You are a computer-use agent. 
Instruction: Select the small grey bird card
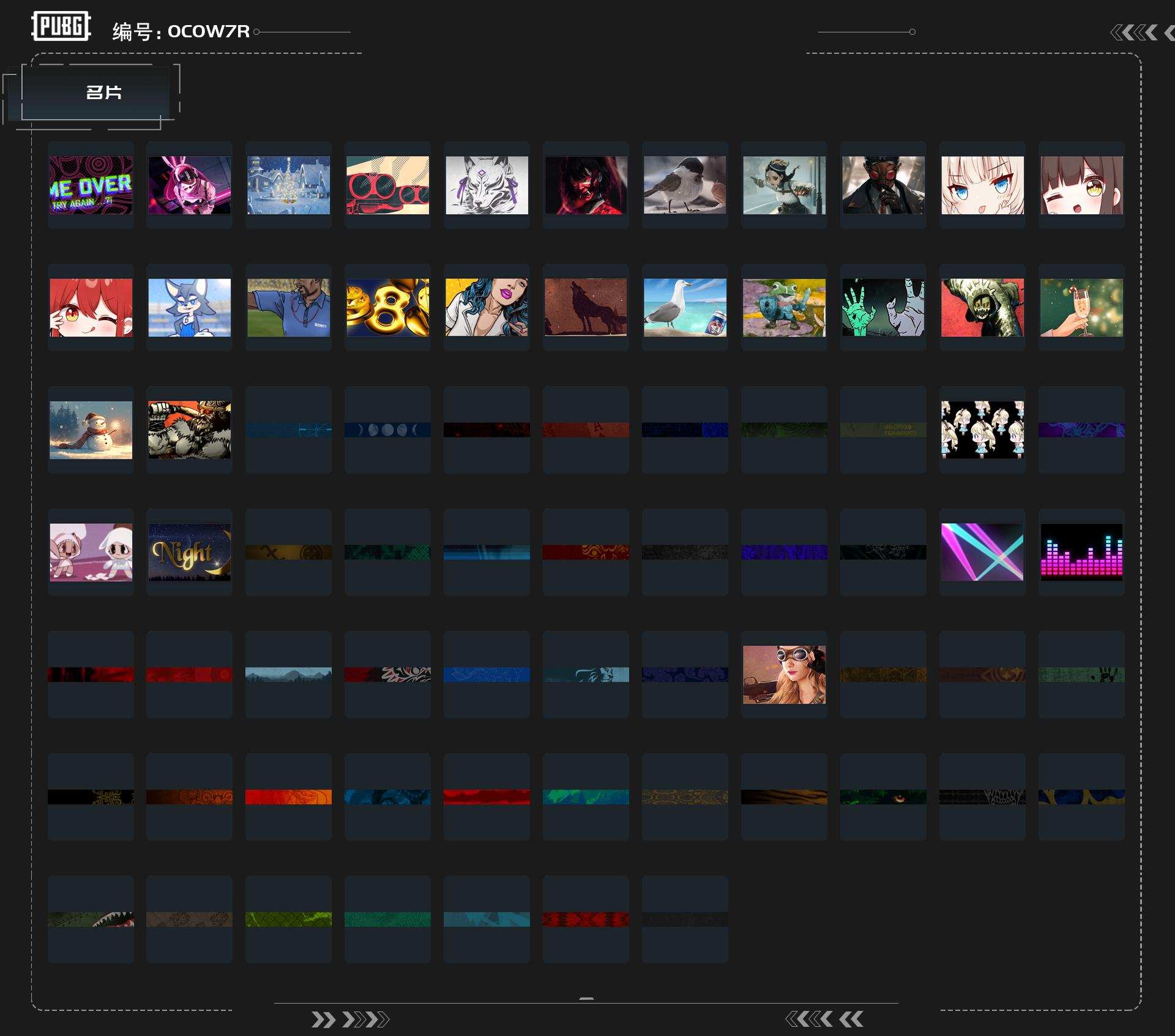(685, 185)
